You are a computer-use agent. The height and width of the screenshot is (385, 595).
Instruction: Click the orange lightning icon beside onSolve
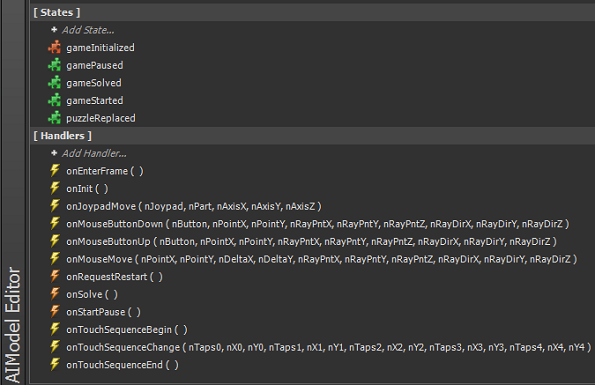click(55, 294)
